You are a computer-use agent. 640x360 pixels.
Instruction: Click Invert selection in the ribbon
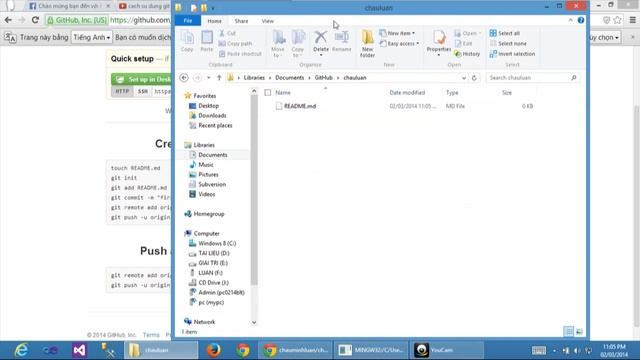click(x=512, y=53)
